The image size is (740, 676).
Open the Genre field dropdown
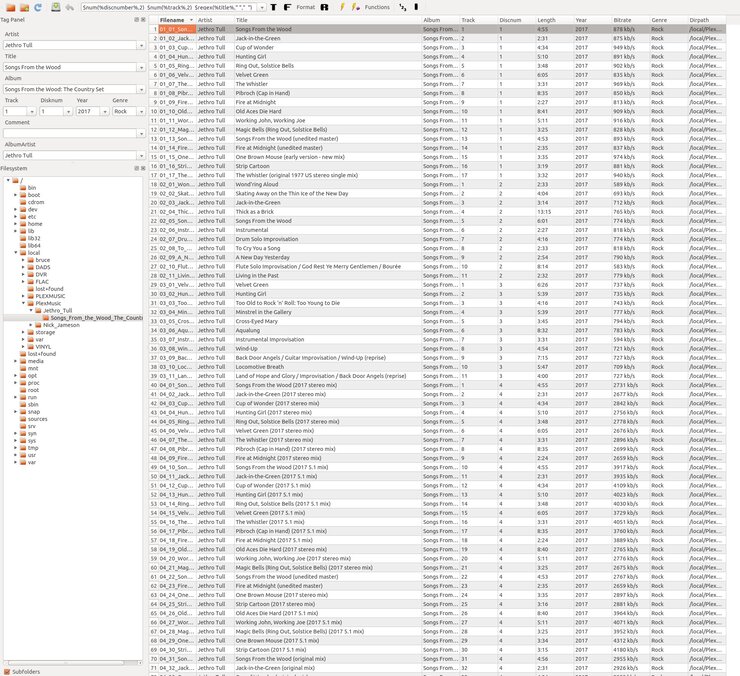pyautogui.click(x=141, y=111)
